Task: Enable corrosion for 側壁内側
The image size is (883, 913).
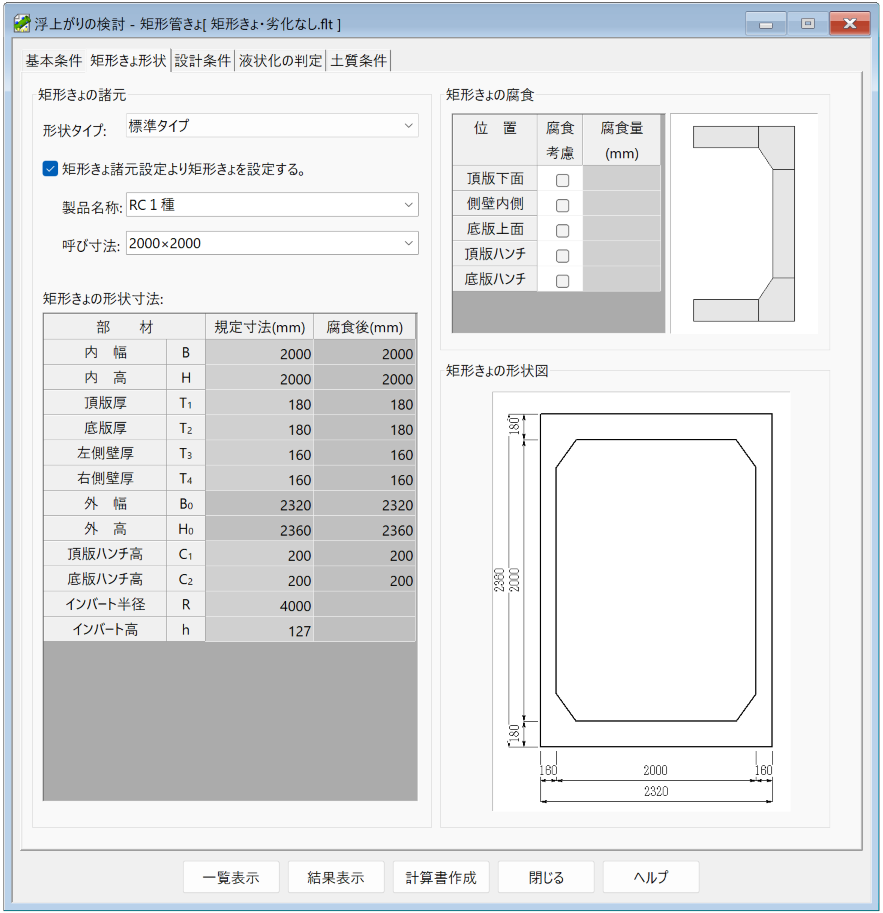Action: coord(562,206)
